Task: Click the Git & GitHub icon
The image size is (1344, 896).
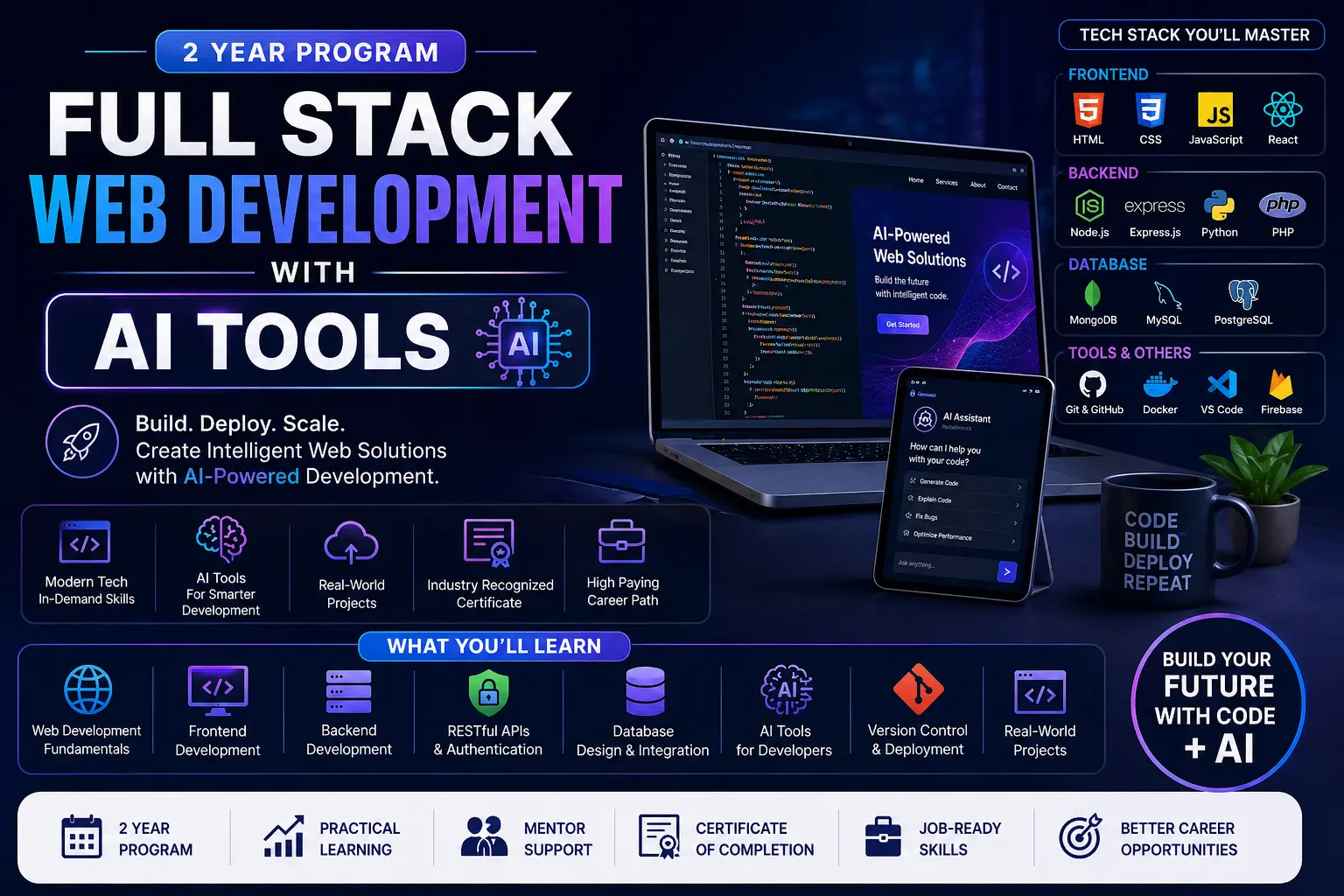Action: click(1093, 384)
